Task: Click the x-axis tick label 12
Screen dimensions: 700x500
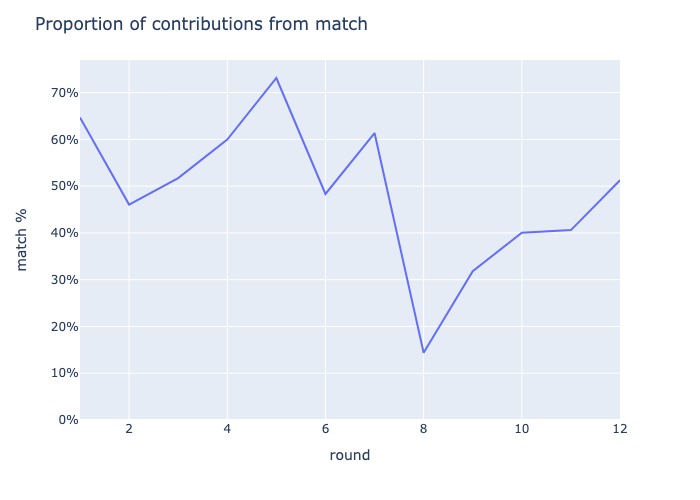Action: click(620, 429)
